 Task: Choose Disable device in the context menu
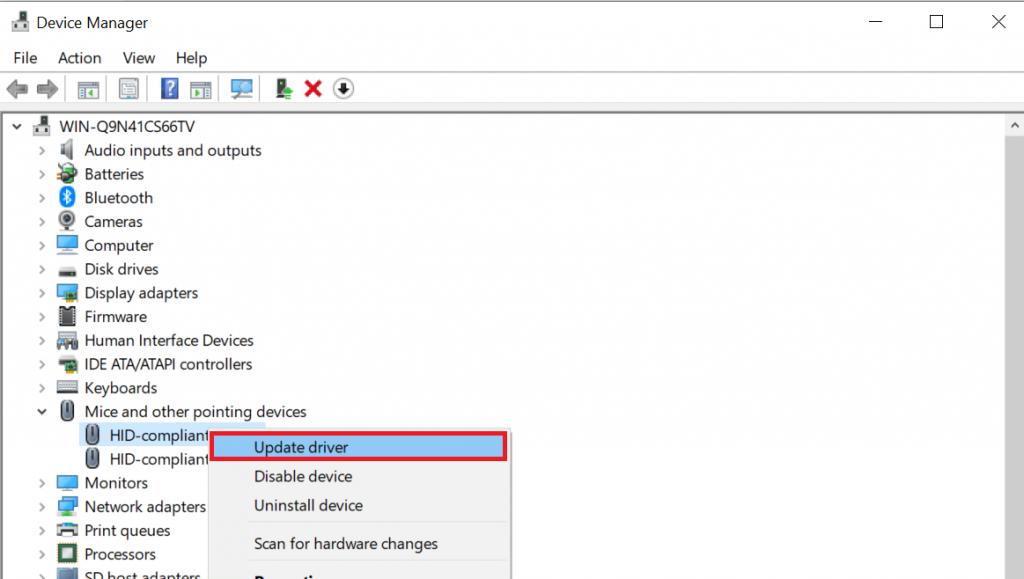pyautogui.click(x=302, y=476)
